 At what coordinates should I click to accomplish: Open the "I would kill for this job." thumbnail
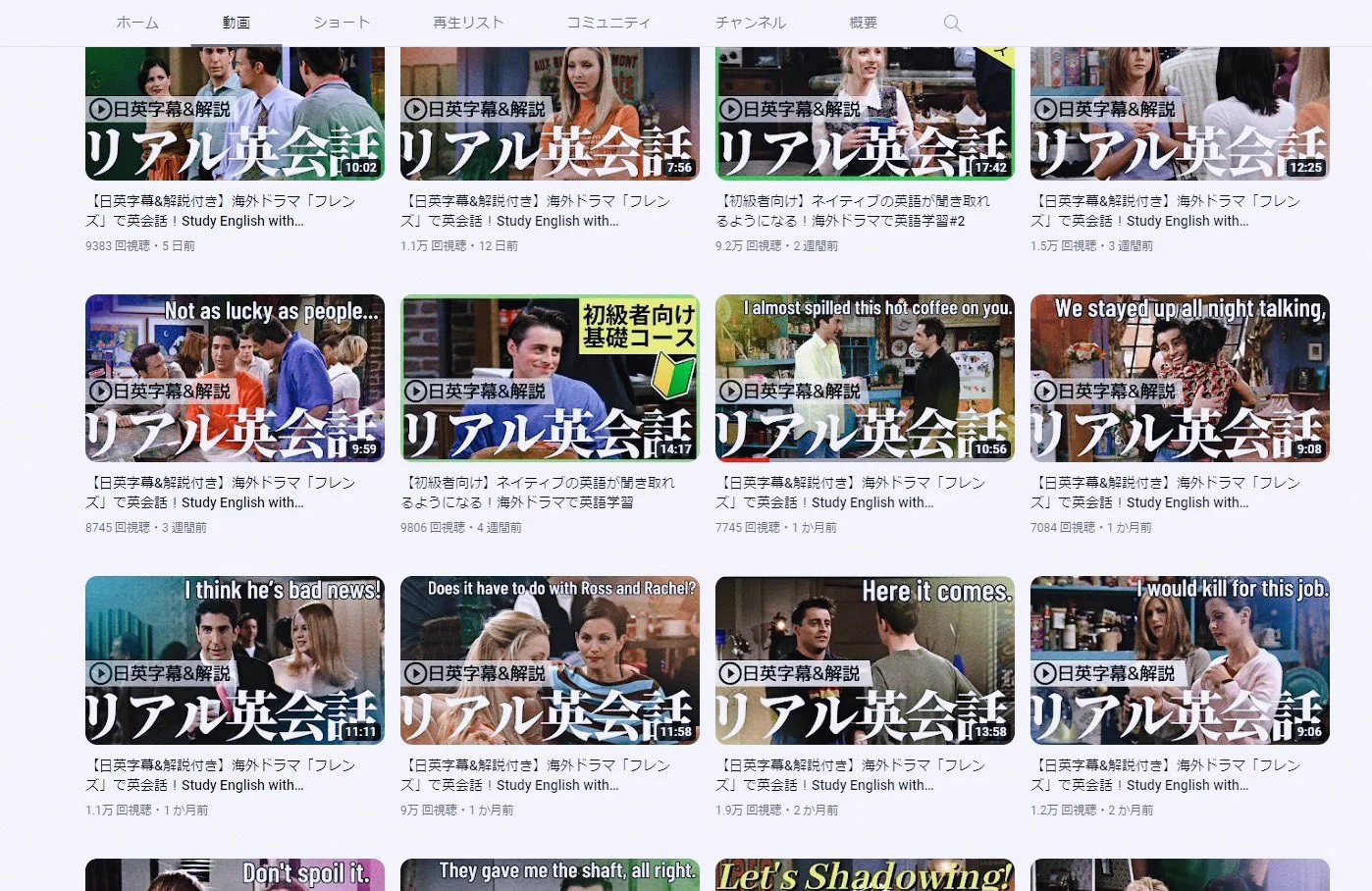1180,660
